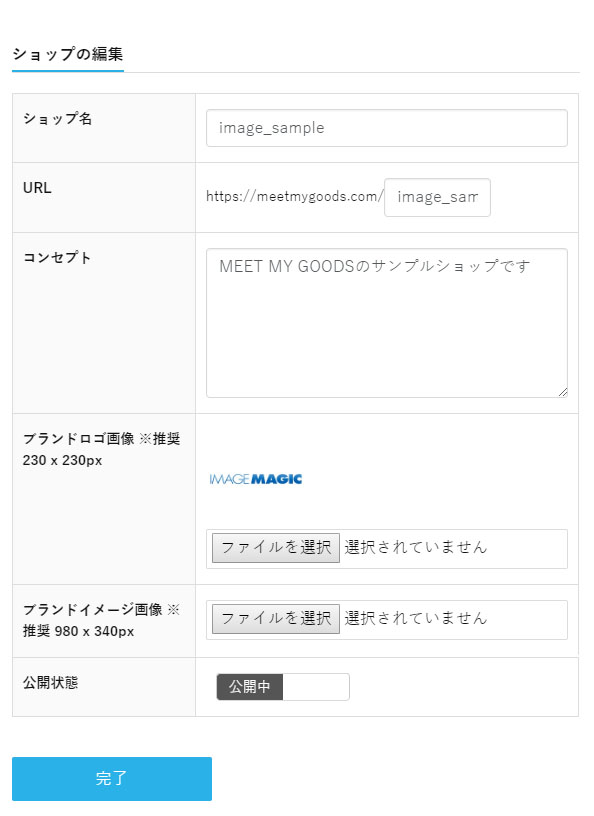
Task: Click the 公開状態 row label
Action: coord(50,682)
